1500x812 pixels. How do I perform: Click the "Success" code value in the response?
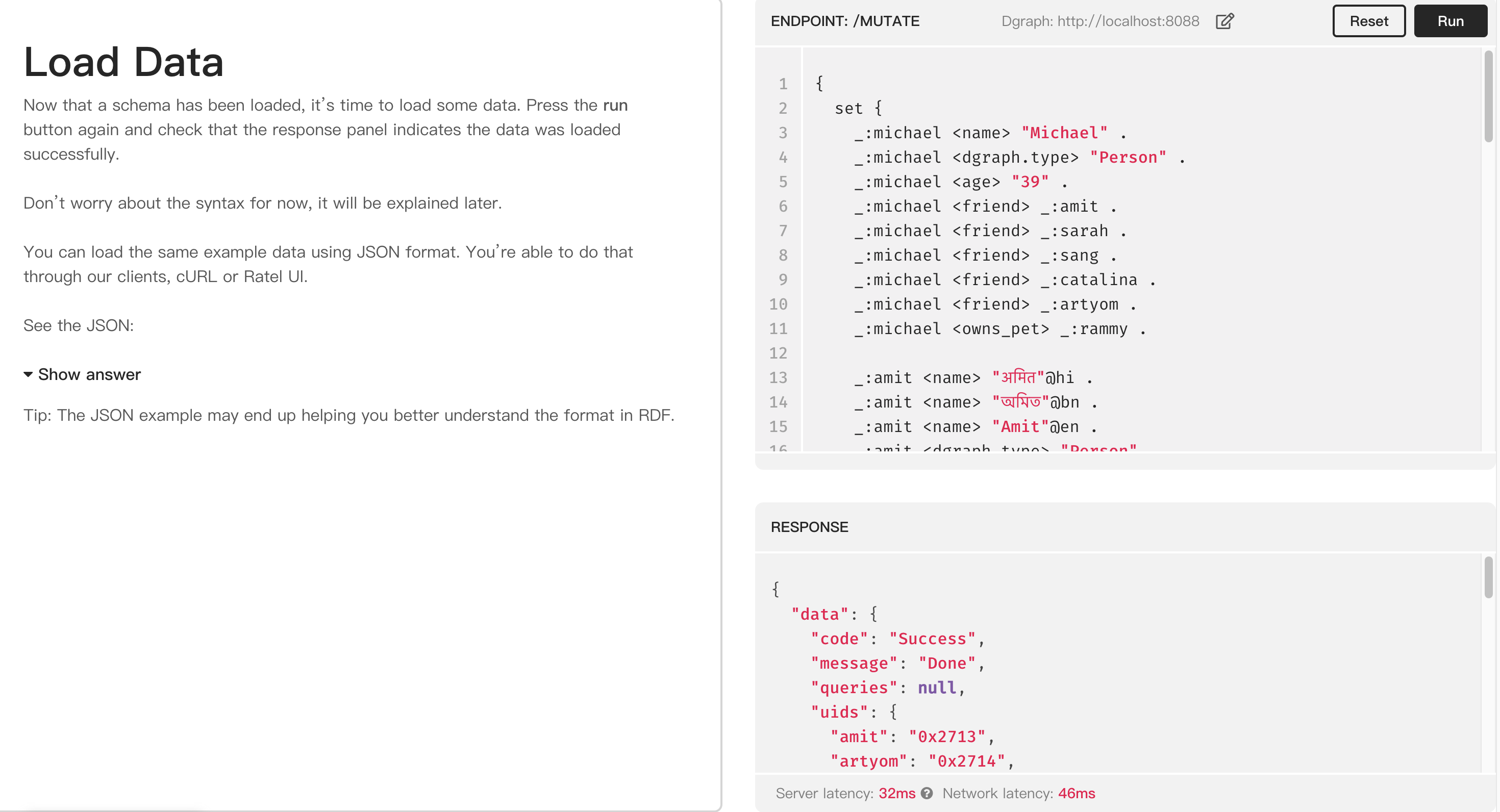coord(932,639)
